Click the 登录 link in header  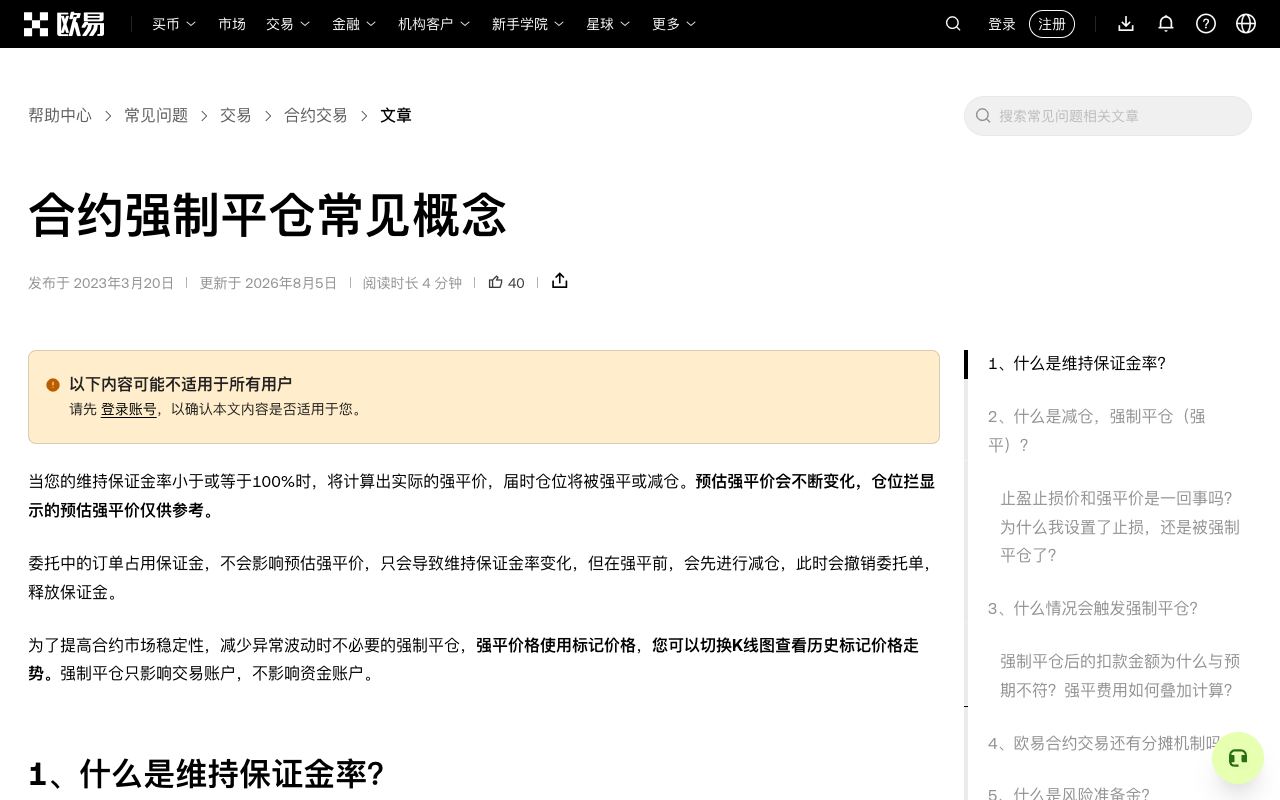pyautogui.click(x=1002, y=24)
